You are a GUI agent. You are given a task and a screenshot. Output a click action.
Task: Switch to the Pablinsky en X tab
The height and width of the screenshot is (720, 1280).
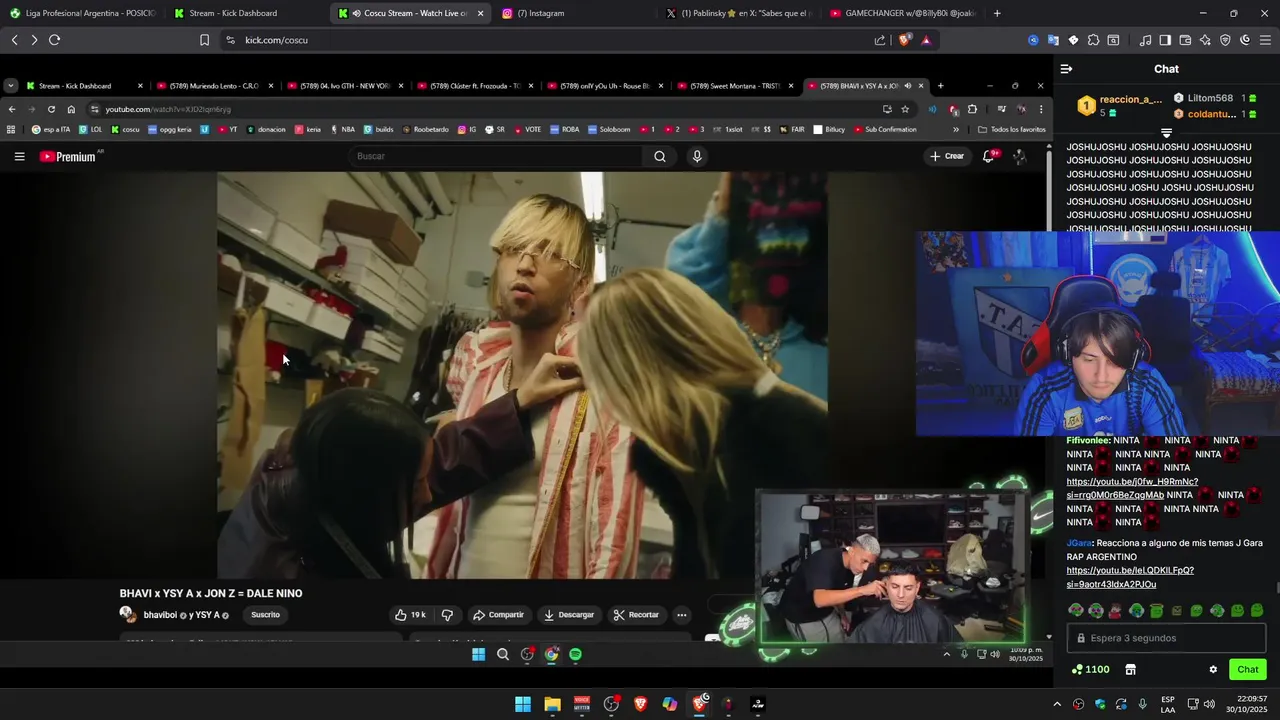pyautogui.click(x=739, y=13)
